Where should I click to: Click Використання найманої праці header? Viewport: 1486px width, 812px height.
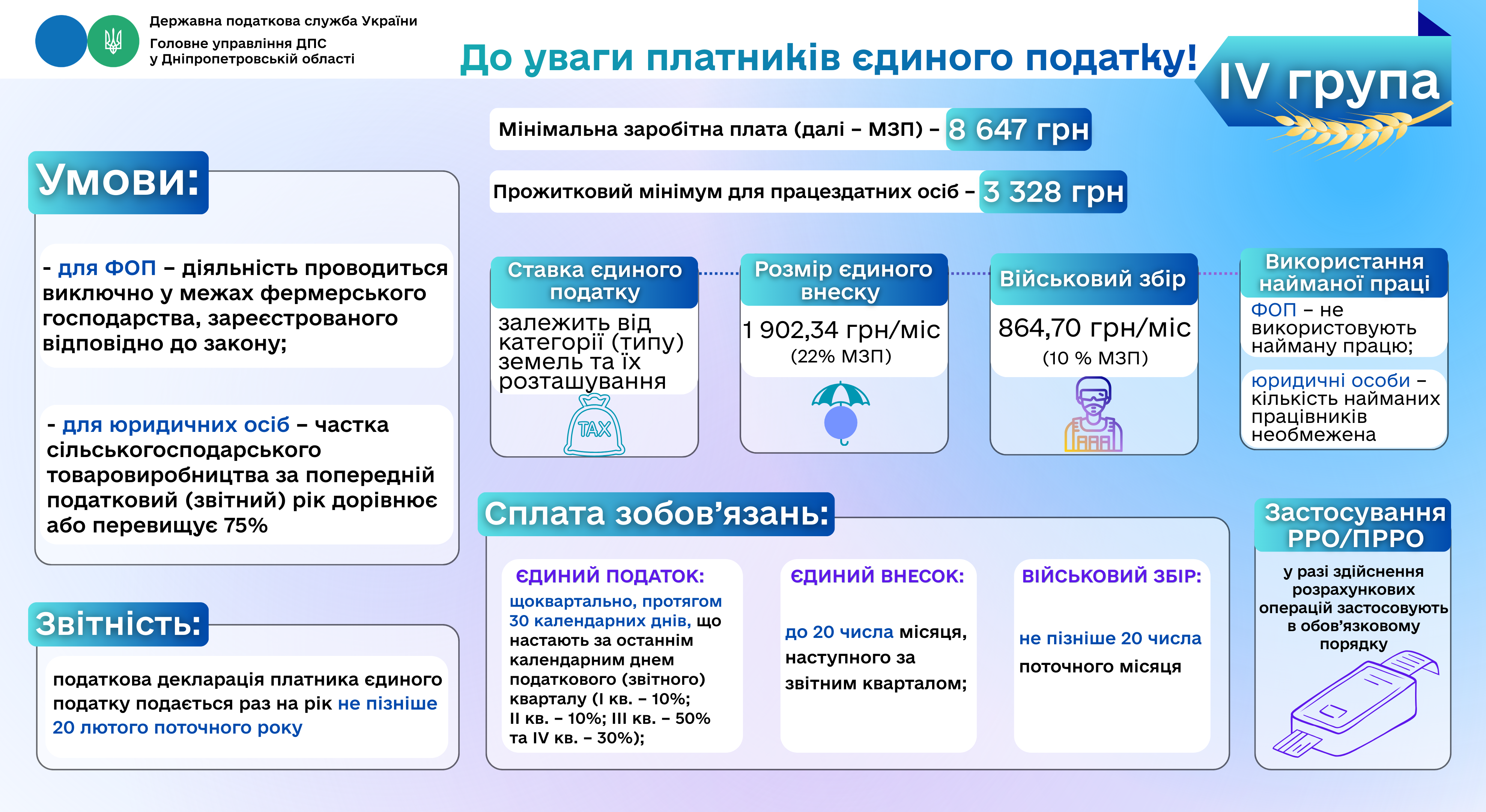tap(1343, 273)
